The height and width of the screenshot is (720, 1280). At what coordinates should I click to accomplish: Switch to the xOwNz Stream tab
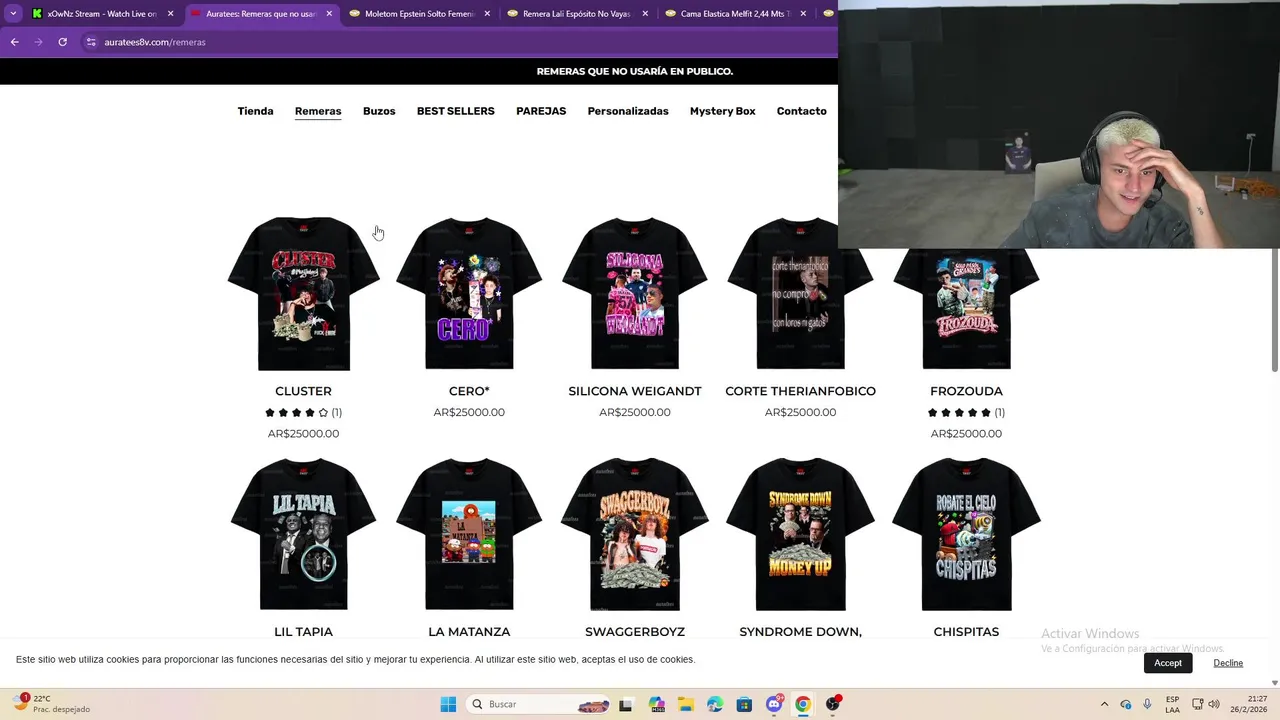[x=102, y=14]
